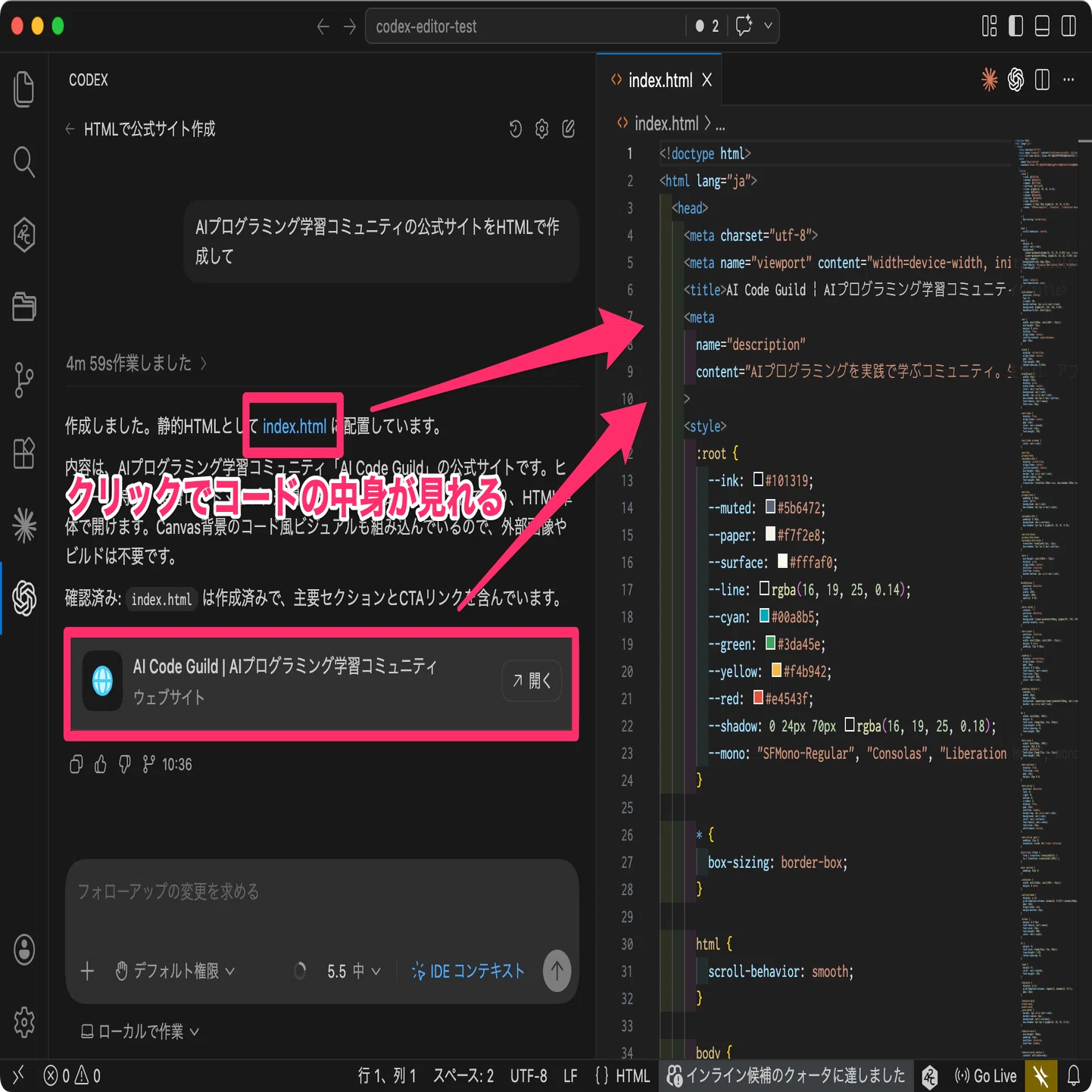Expand the title bar chat dropdown arrow
The width and height of the screenshot is (1092, 1092).
768,26
